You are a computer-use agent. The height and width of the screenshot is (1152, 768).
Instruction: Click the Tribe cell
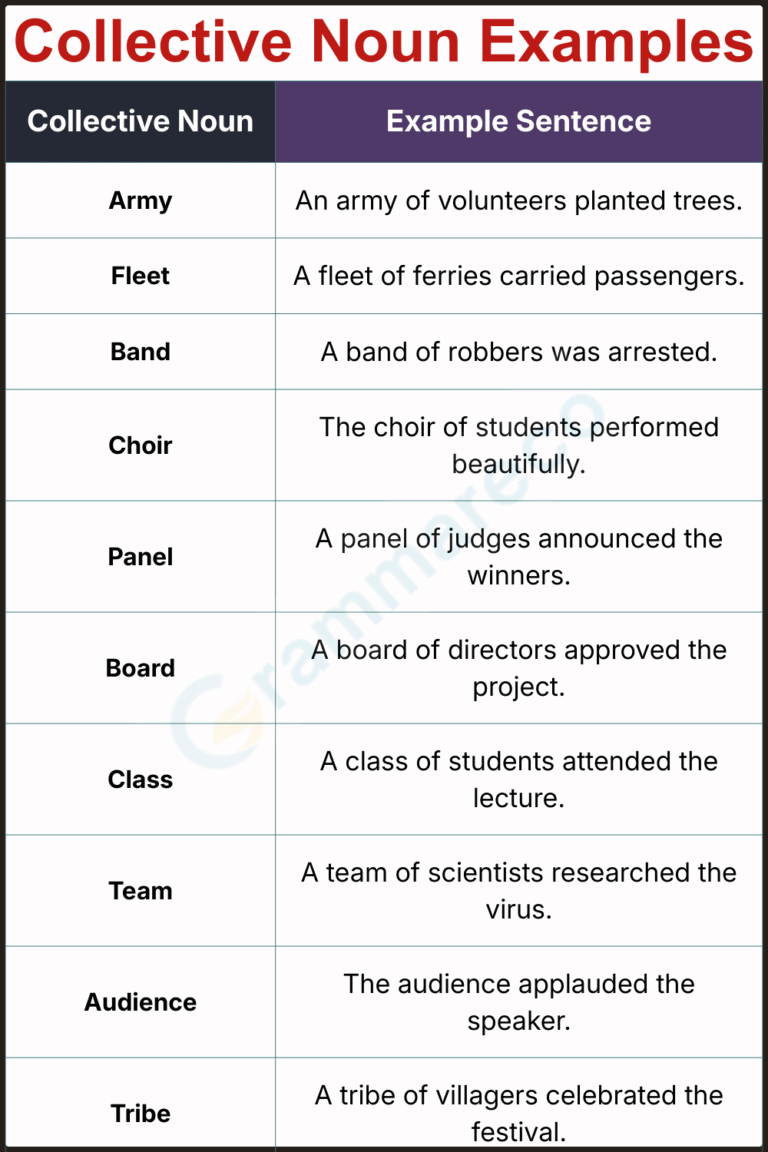(x=140, y=1104)
